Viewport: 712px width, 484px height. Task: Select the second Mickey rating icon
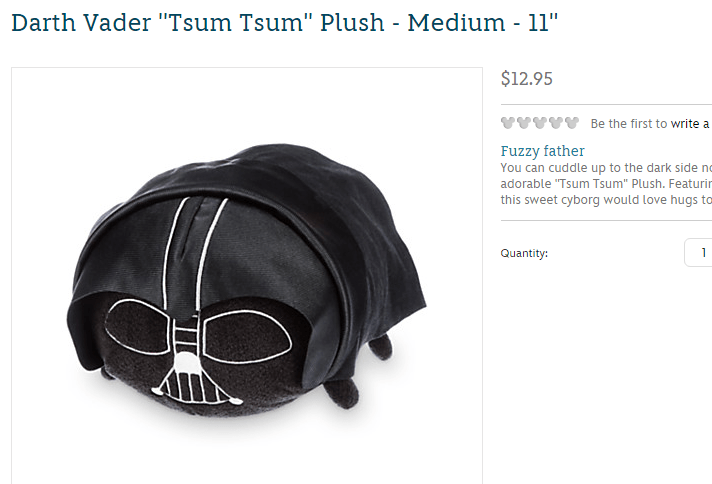pos(524,123)
